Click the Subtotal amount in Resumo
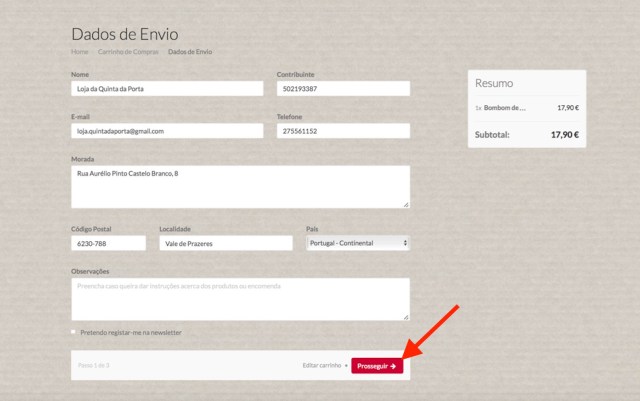The width and height of the screenshot is (640, 401). [565, 134]
